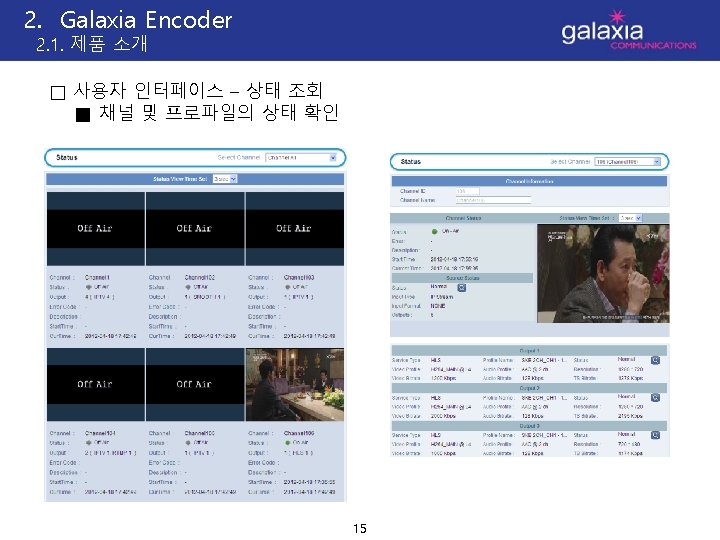Click the galaxia communications logo
Image resolution: width=720 pixels, height=540 pixels.
click(x=628, y=31)
